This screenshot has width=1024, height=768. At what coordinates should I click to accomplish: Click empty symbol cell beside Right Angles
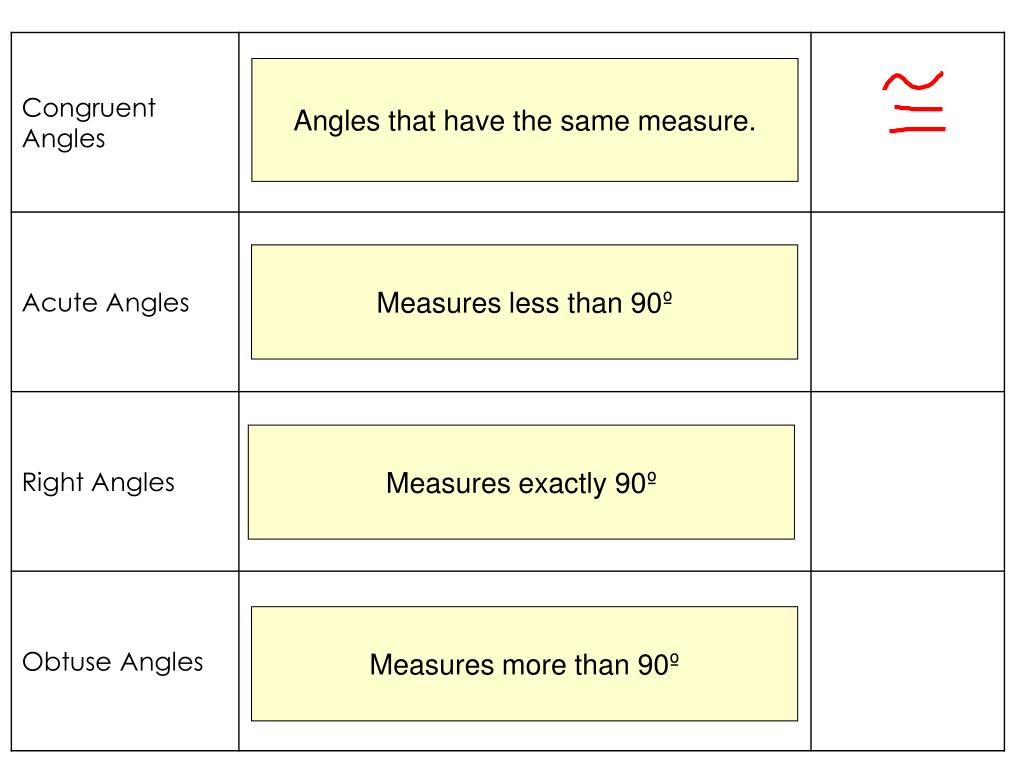coord(908,482)
